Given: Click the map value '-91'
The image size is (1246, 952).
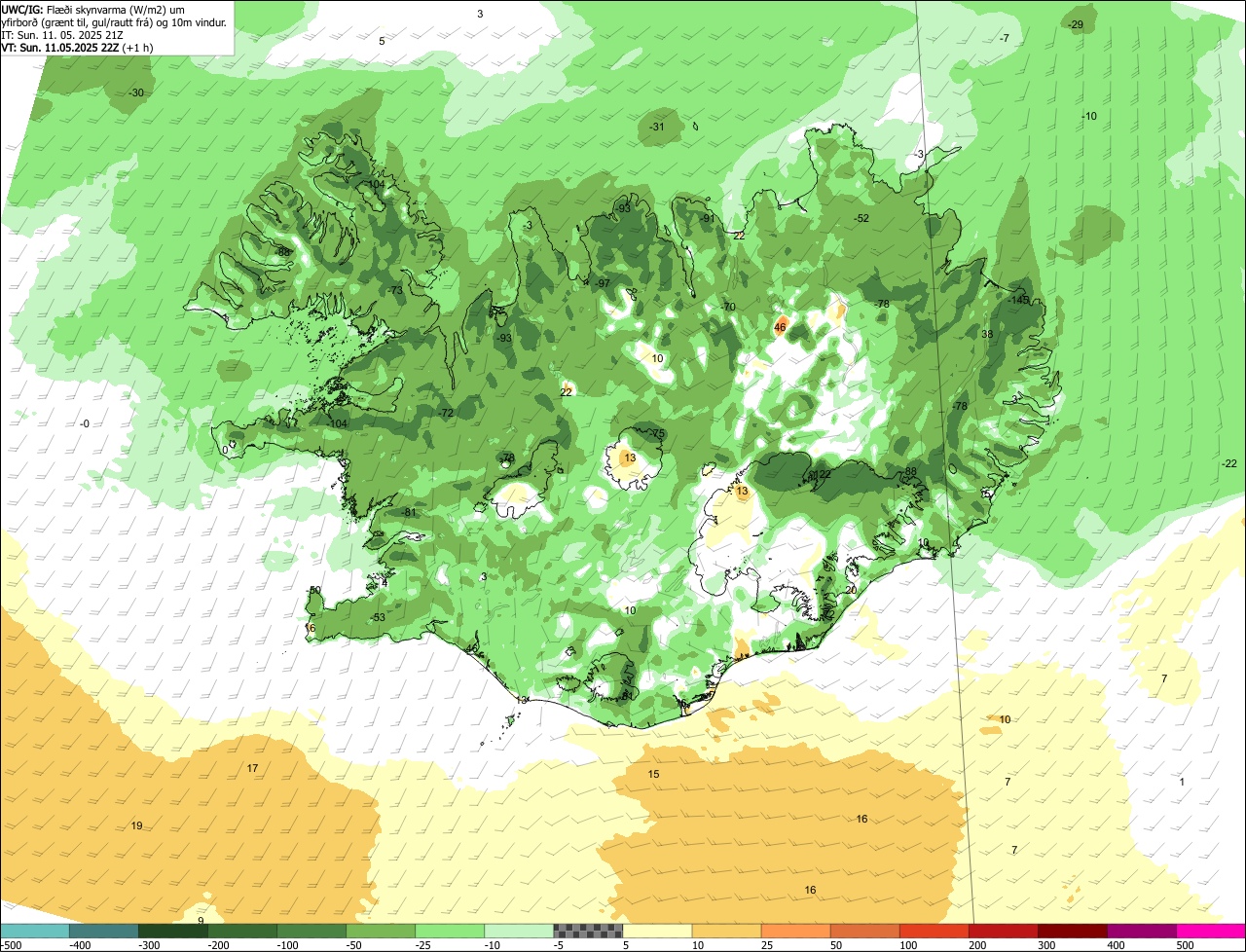Looking at the screenshot, I should pyautogui.click(x=708, y=217).
